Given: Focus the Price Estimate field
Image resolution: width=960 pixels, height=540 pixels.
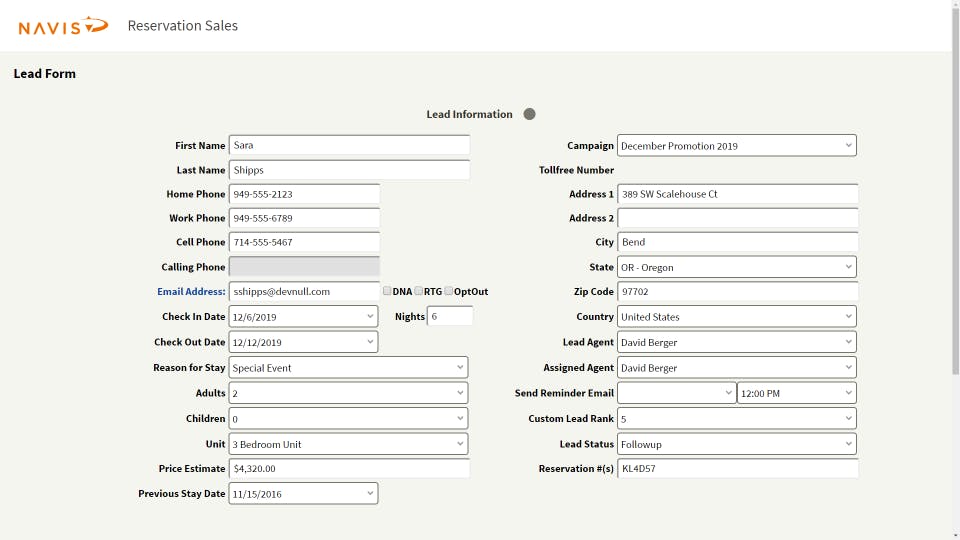Looking at the screenshot, I should click(x=349, y=469).
